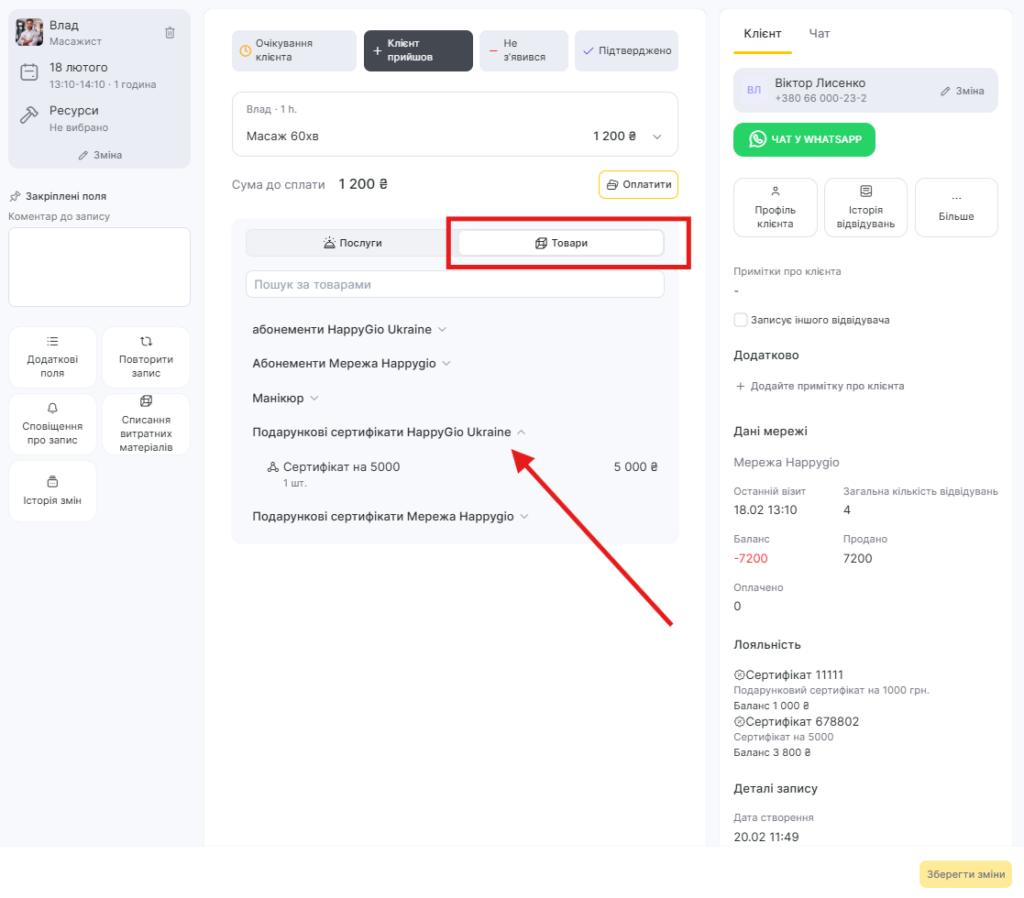Click the Оплатити button
Screen dimensions: 1024x898
click(638, 185)
